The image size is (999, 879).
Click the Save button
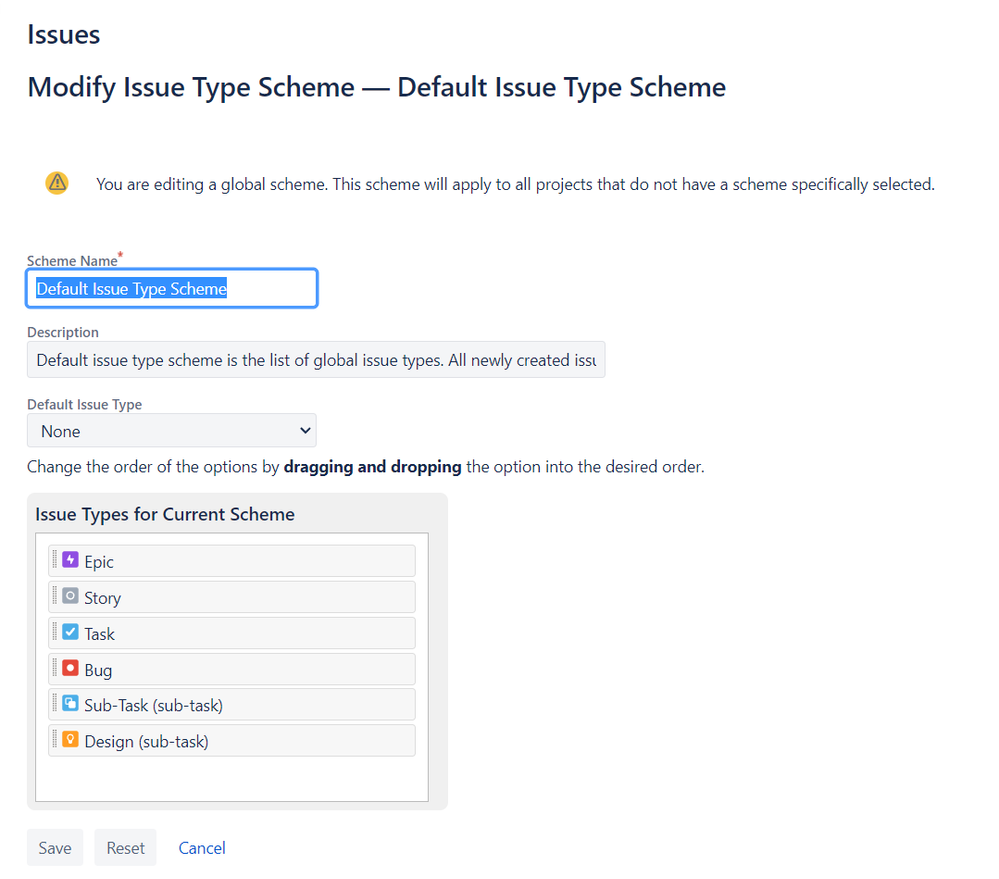55,848
